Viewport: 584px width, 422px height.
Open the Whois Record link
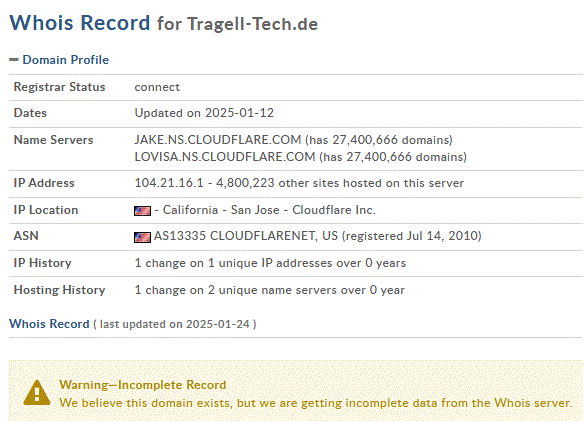[x=49, y=324]
